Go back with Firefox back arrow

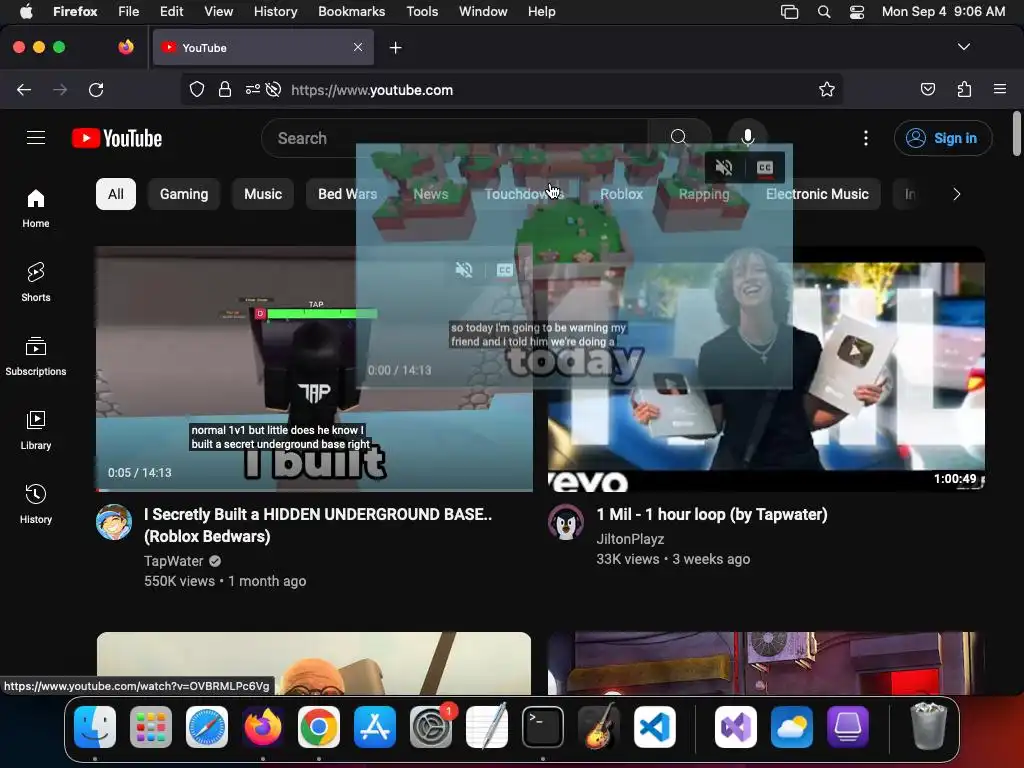pos(24,89)
